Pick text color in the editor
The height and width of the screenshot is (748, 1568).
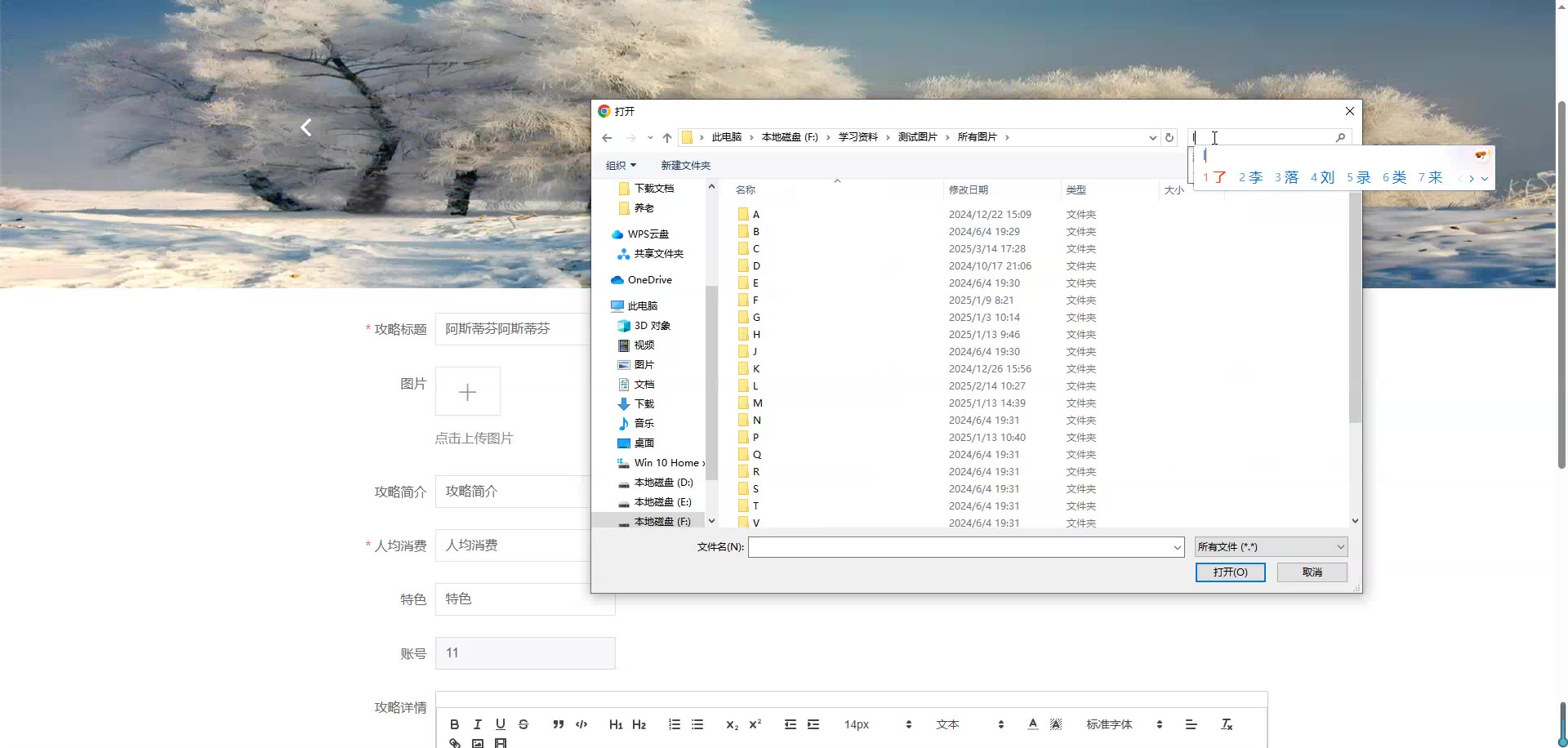coord(1033,724)
